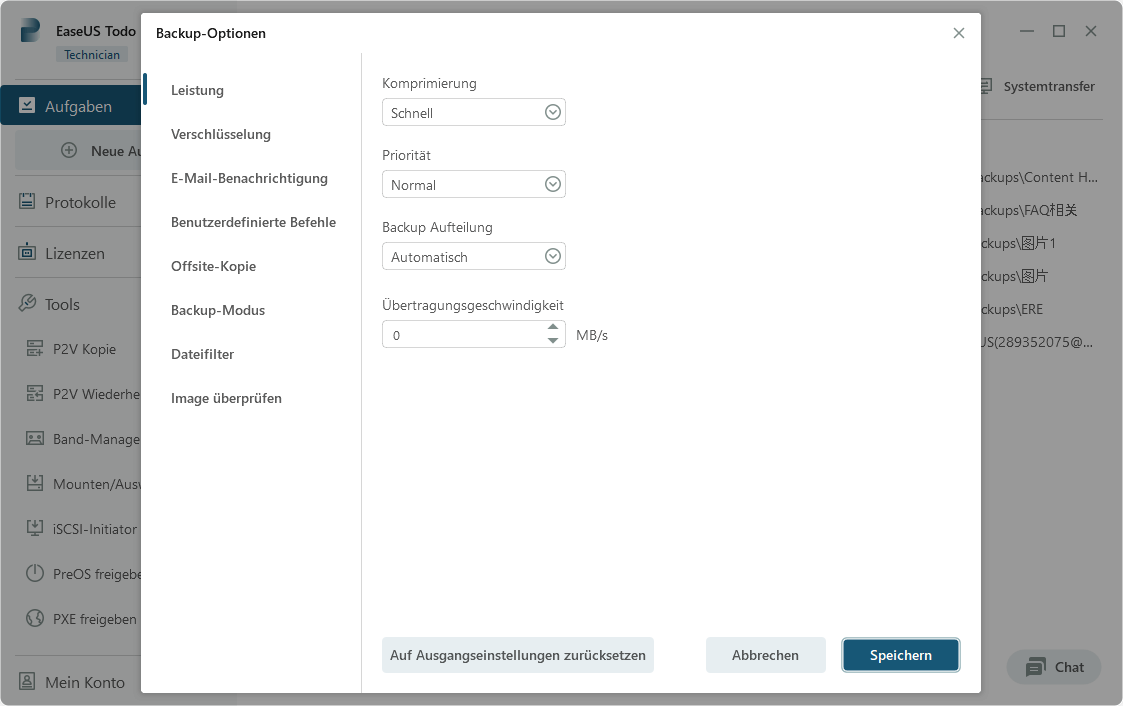
Task: Save settings with Speichern
Action: click(x=900, y=655)
